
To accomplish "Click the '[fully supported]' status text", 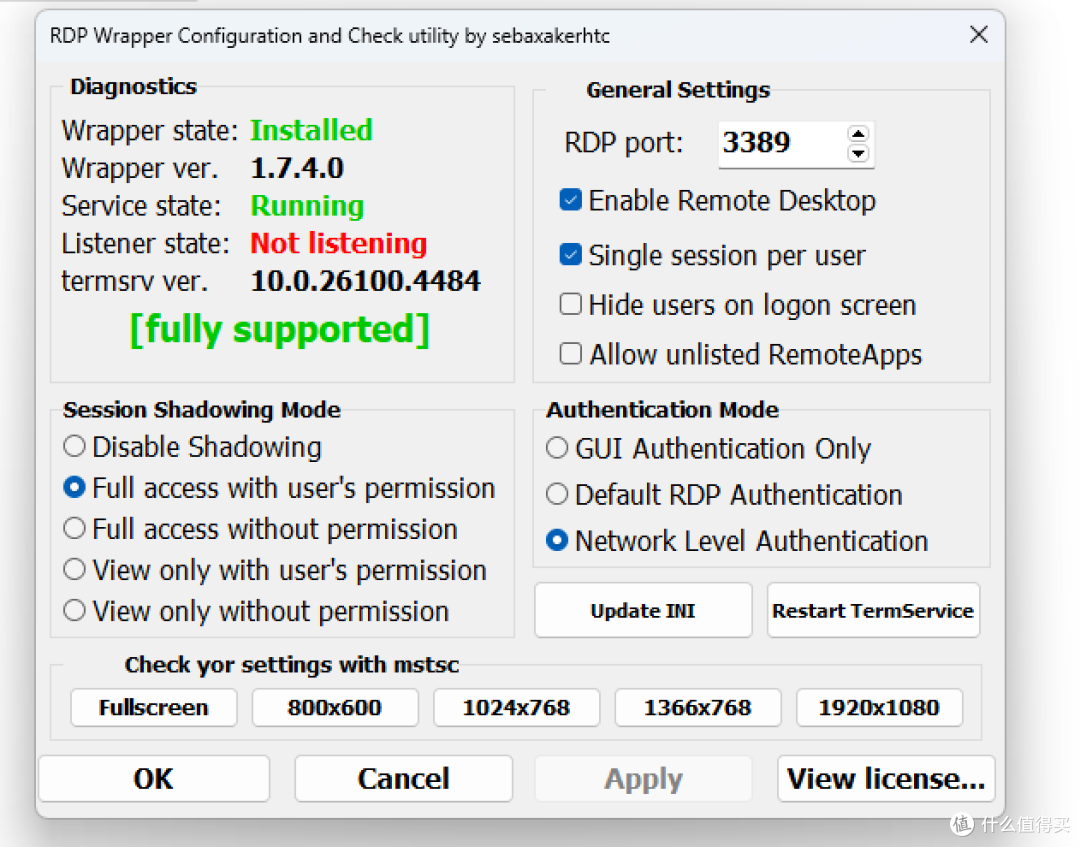I will pyautogui.click(x=280, y=329).
